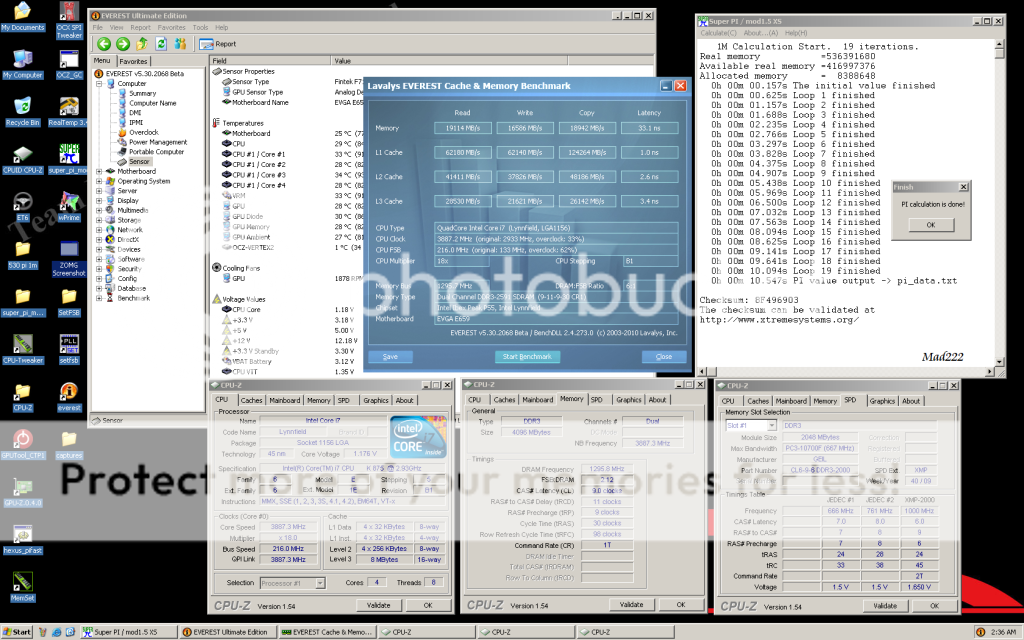Select the GPU-Z.0.4.0 desktop icon

[22, 491]
